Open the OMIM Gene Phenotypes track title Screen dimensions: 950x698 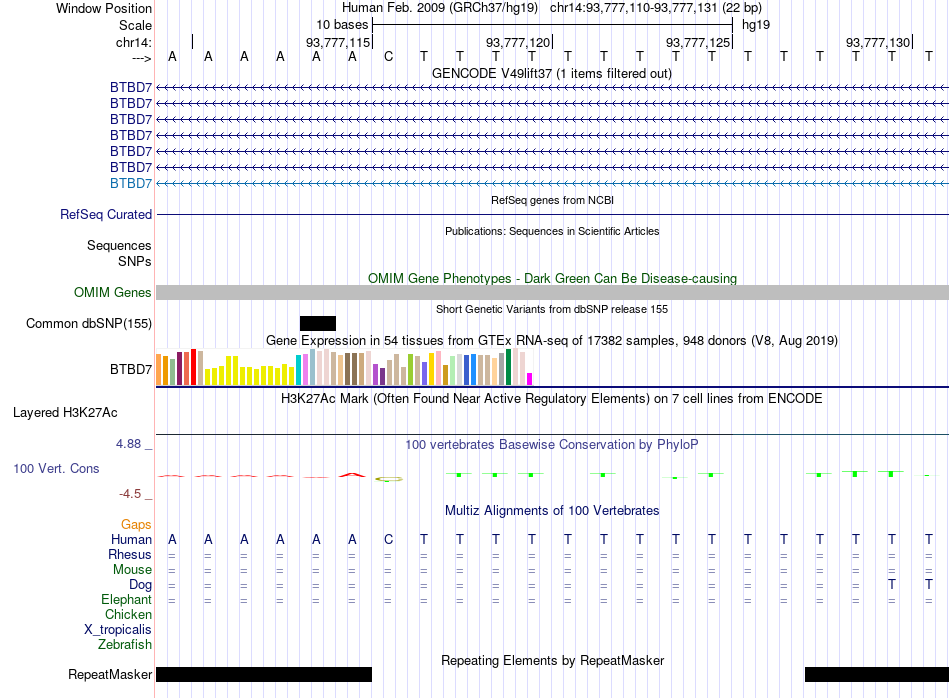552,278
